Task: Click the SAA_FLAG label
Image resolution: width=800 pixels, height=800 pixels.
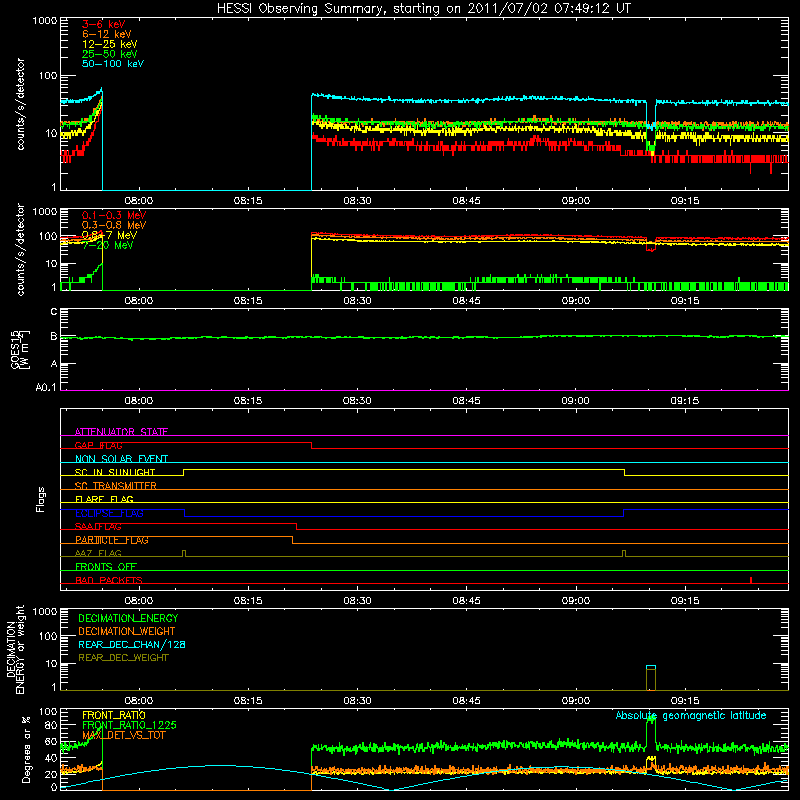Action: pyautogui.click(x=98, y=527)
